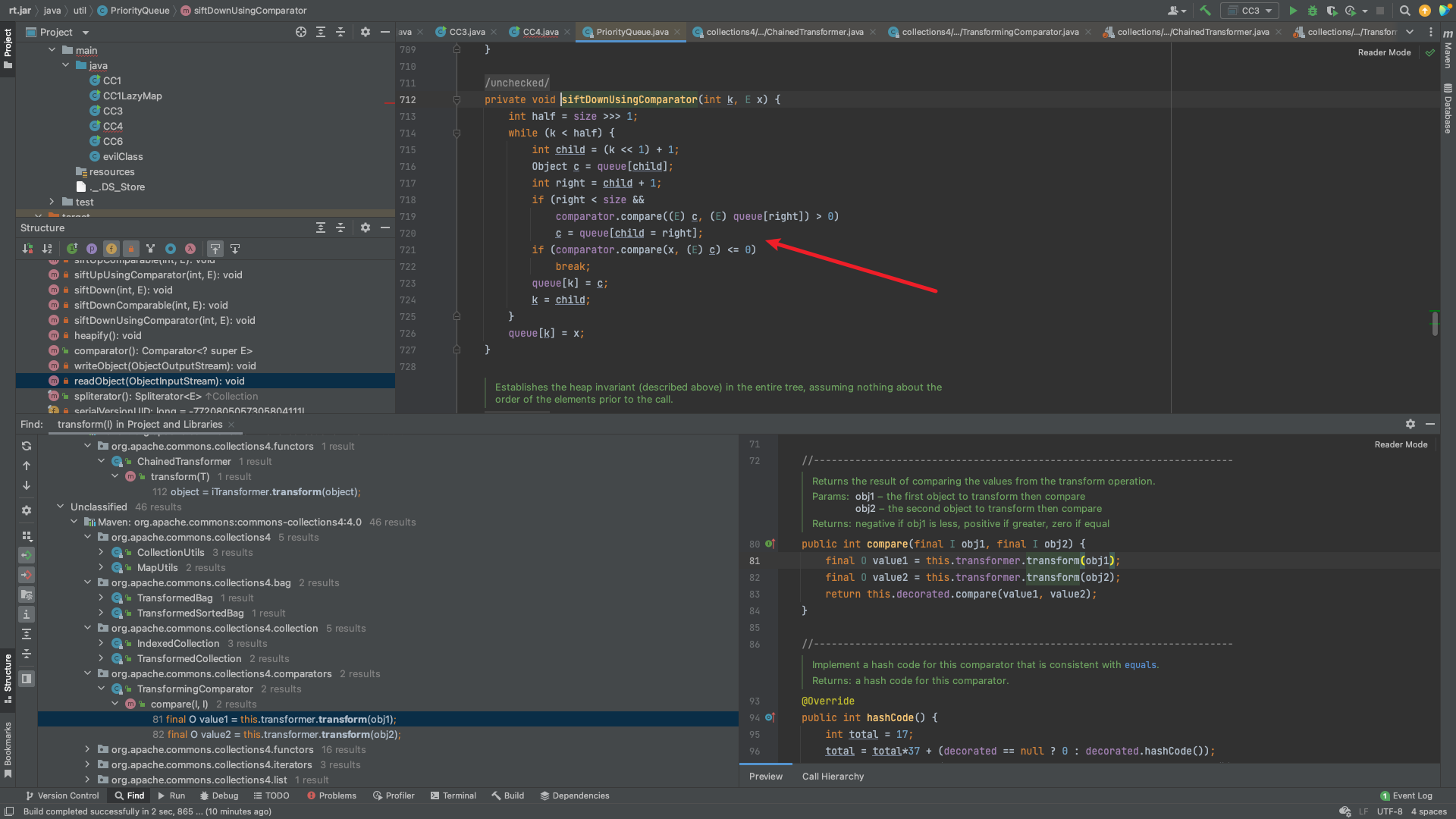1456x819 pixels.
Task: Open Version Control tool window
Action: 62,795
